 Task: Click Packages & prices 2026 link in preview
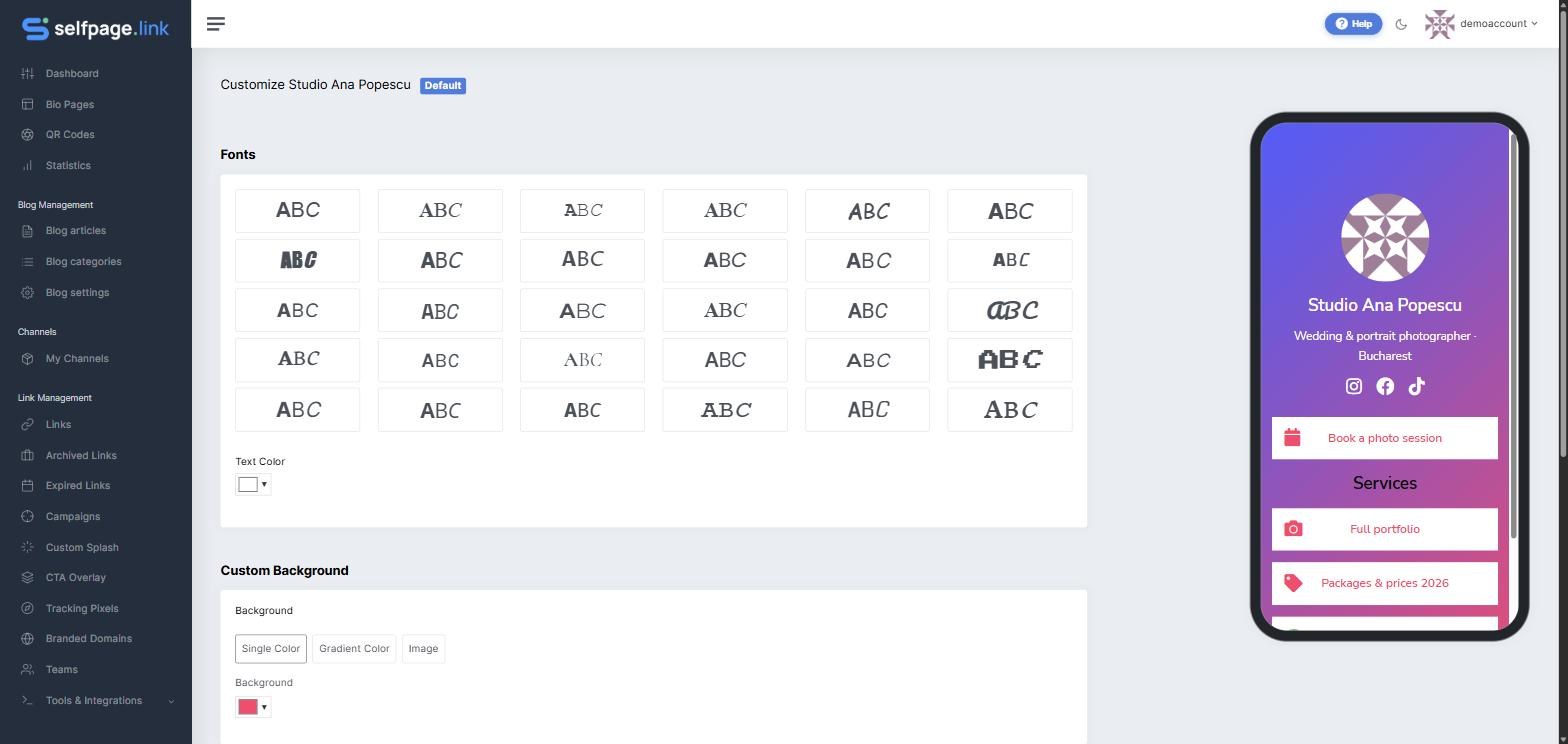(x=1385, y=583)
